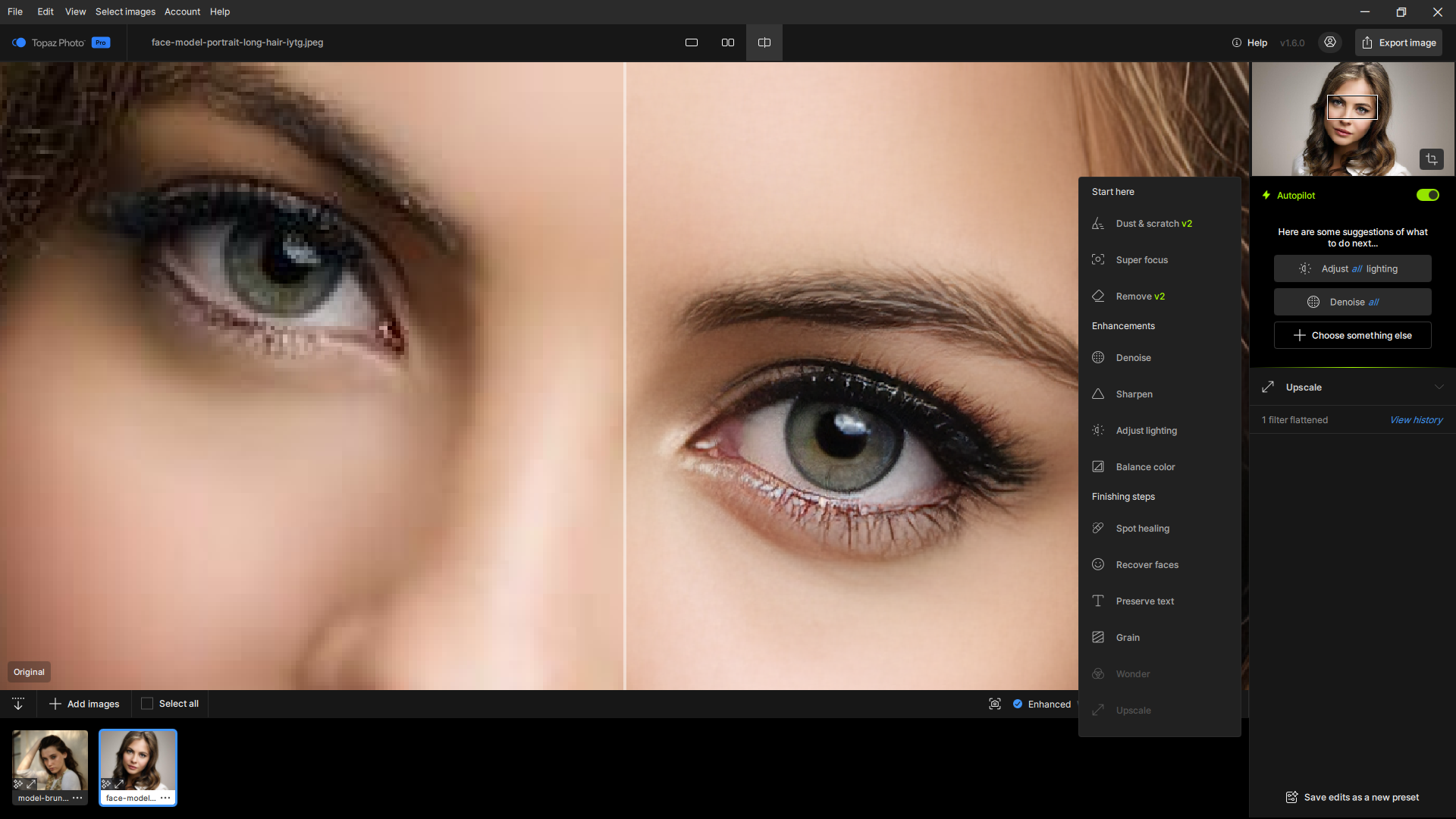Turn off the Autopilot toggle
The width and height of the screenshot is (1456, 819).
click(x=1428, y=195)
